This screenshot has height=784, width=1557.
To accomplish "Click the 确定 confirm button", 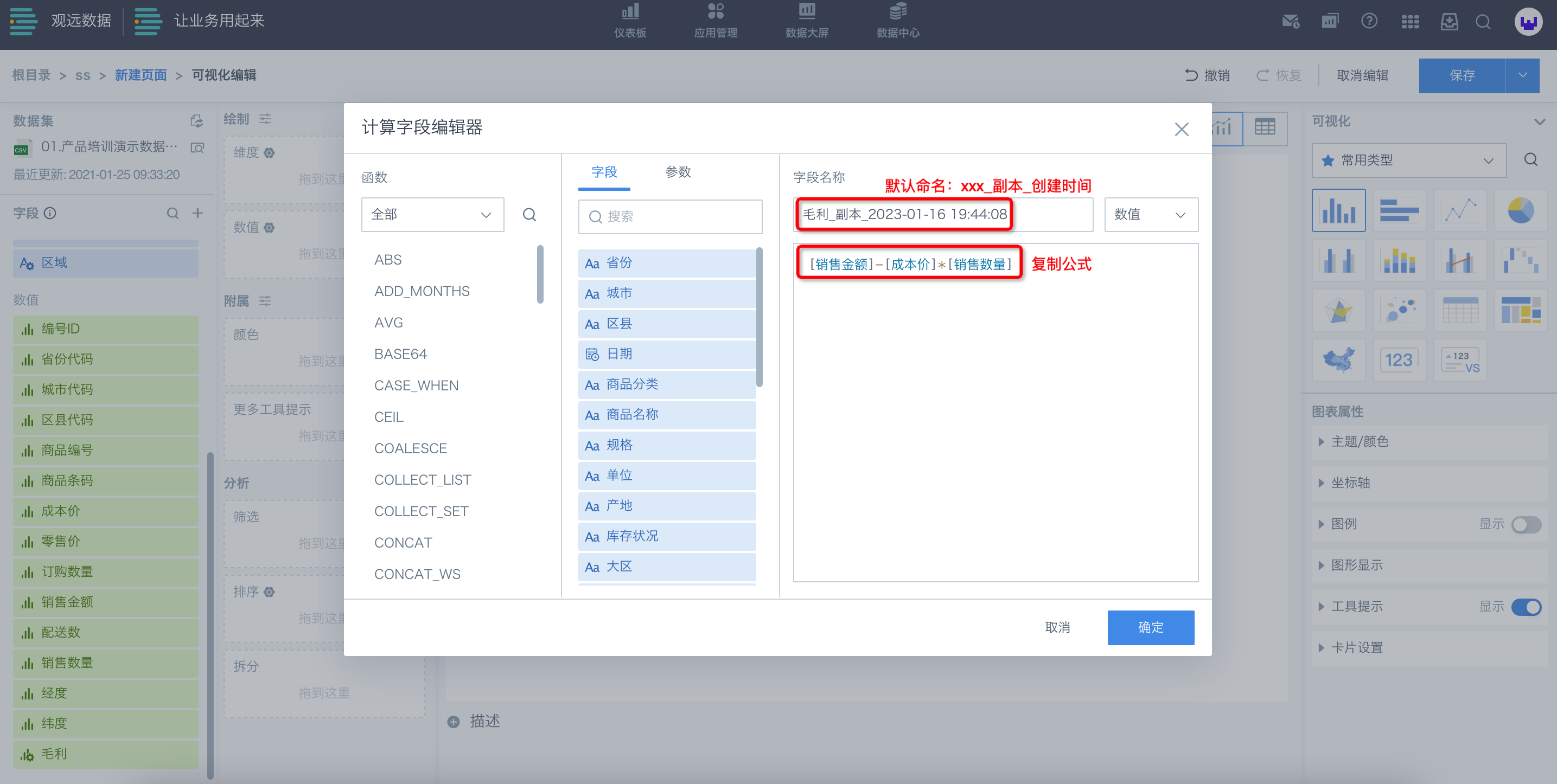I will point(1150,627).
